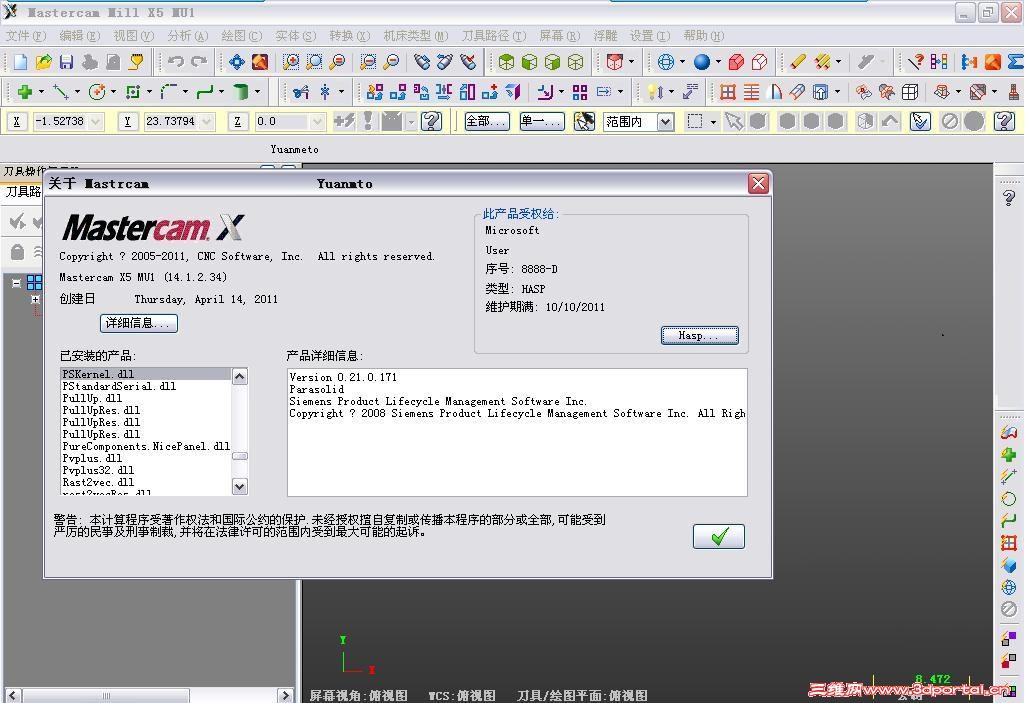Screen dimensions: 1029x703
Task: Click the Fit to screen icon
Action: pyautogui.click(x=237, y=62)
